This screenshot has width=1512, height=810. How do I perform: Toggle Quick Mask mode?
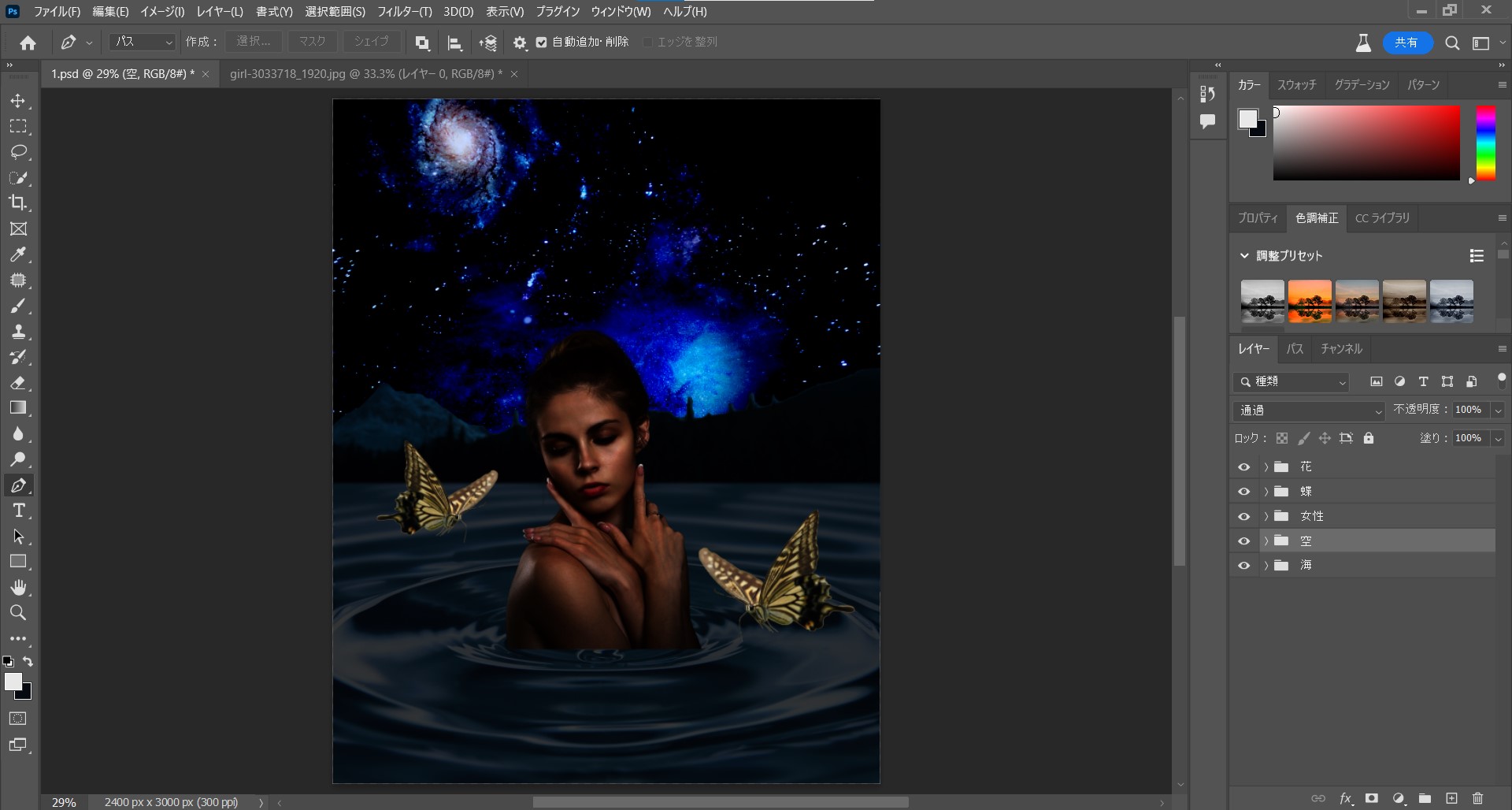click(x=18, y=719)
